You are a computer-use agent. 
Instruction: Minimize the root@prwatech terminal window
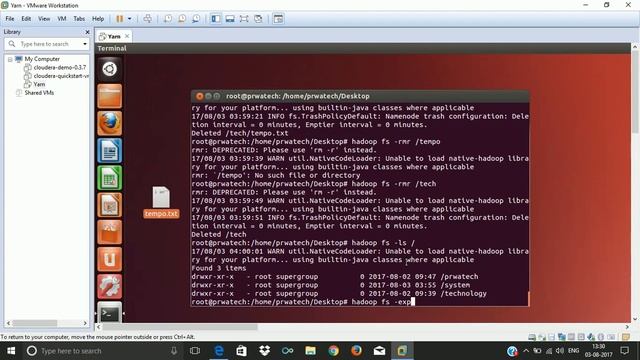click(208, 96)
